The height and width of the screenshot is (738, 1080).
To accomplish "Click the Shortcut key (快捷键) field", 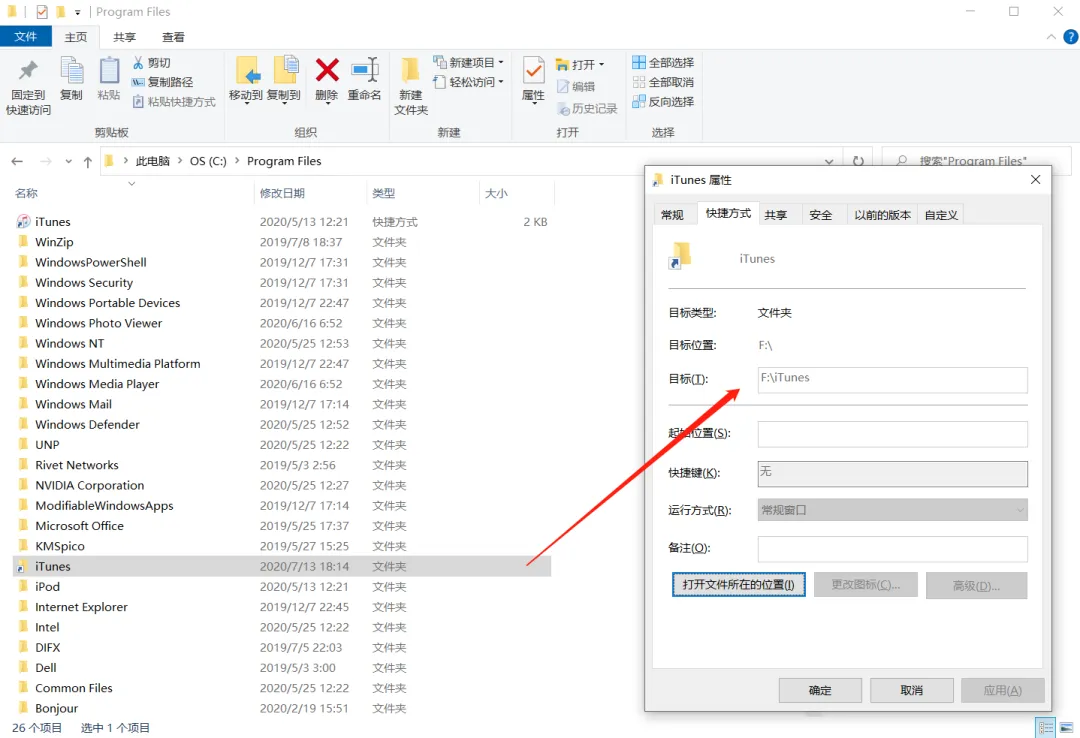I will pyautogui.click(x=893, y=473).
